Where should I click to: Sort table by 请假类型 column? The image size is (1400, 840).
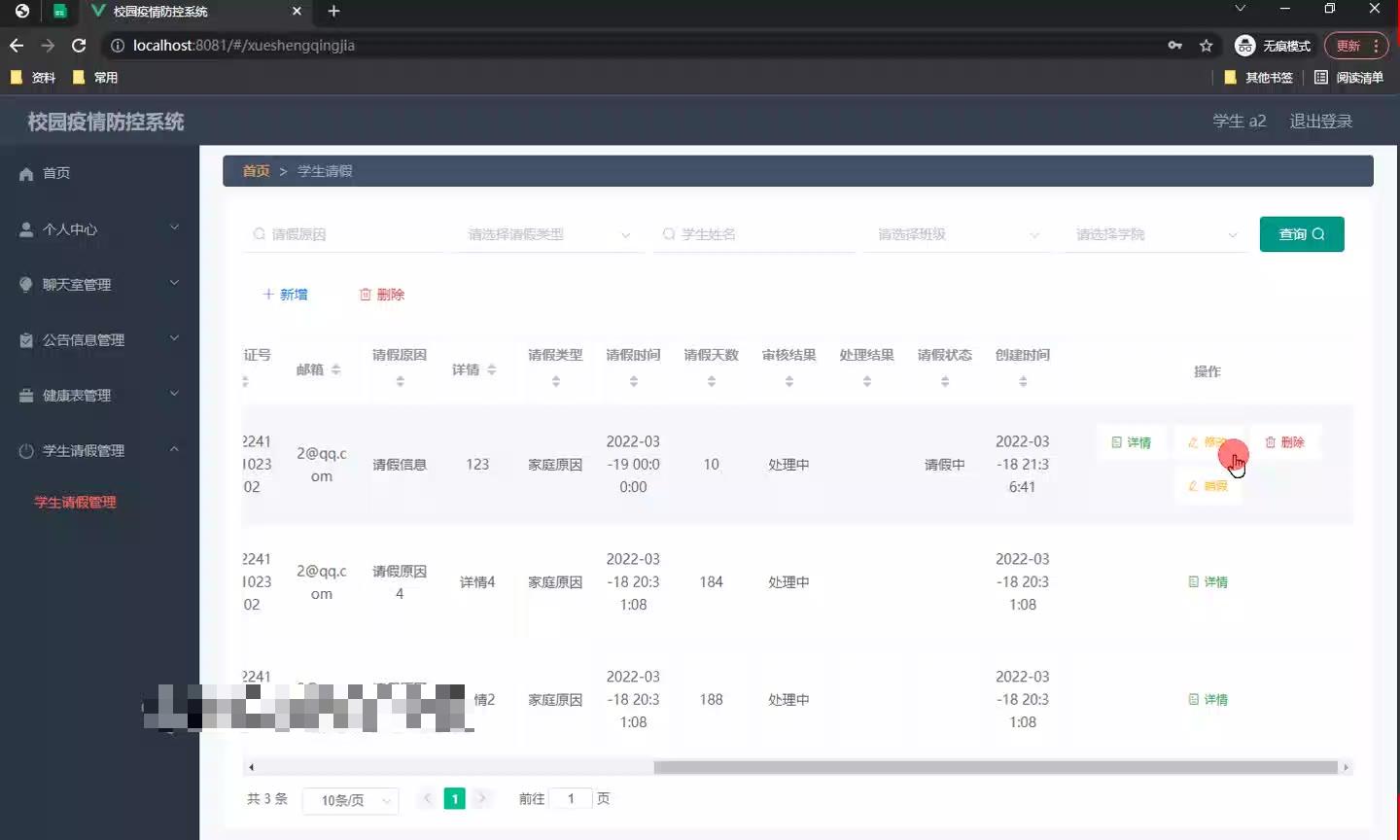click(x=555, y=382)
